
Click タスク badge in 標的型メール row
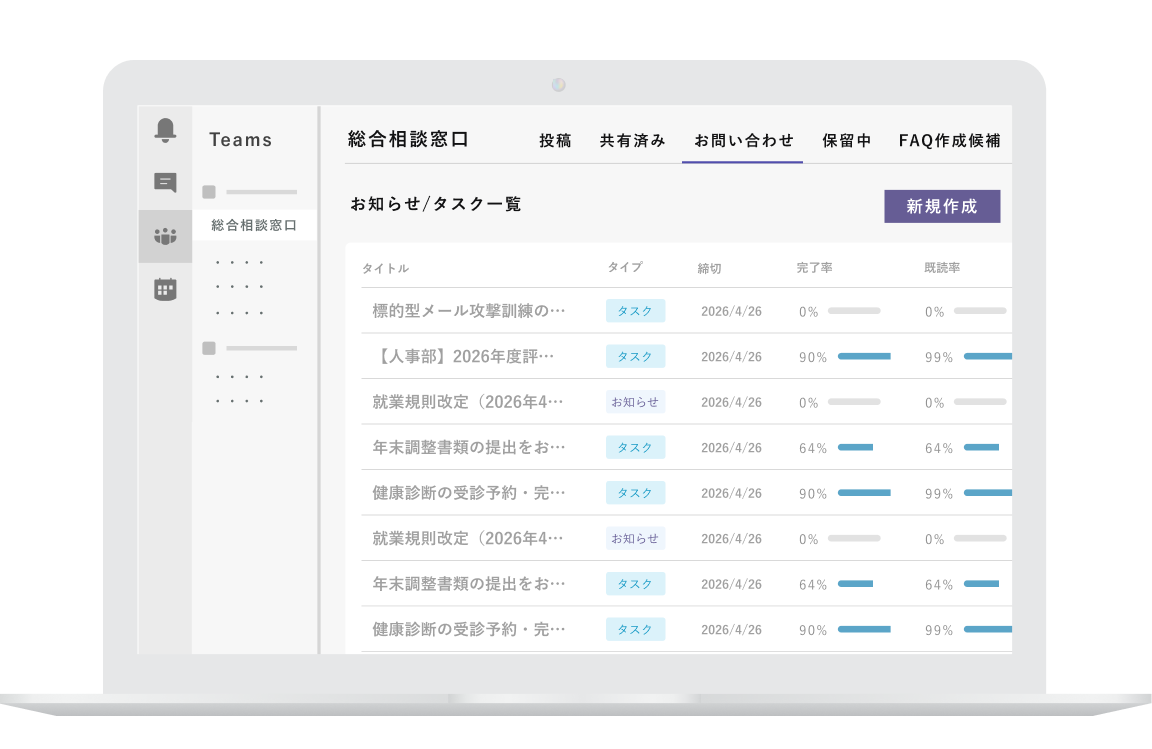click(636, 311)
